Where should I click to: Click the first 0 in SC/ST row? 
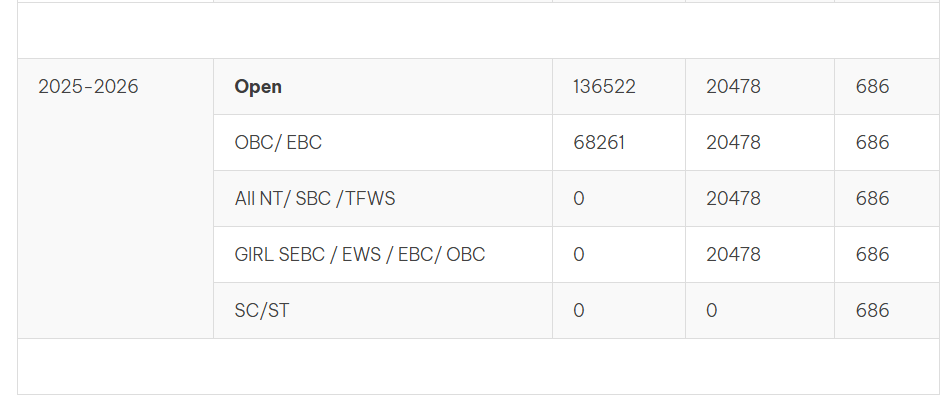579,311
